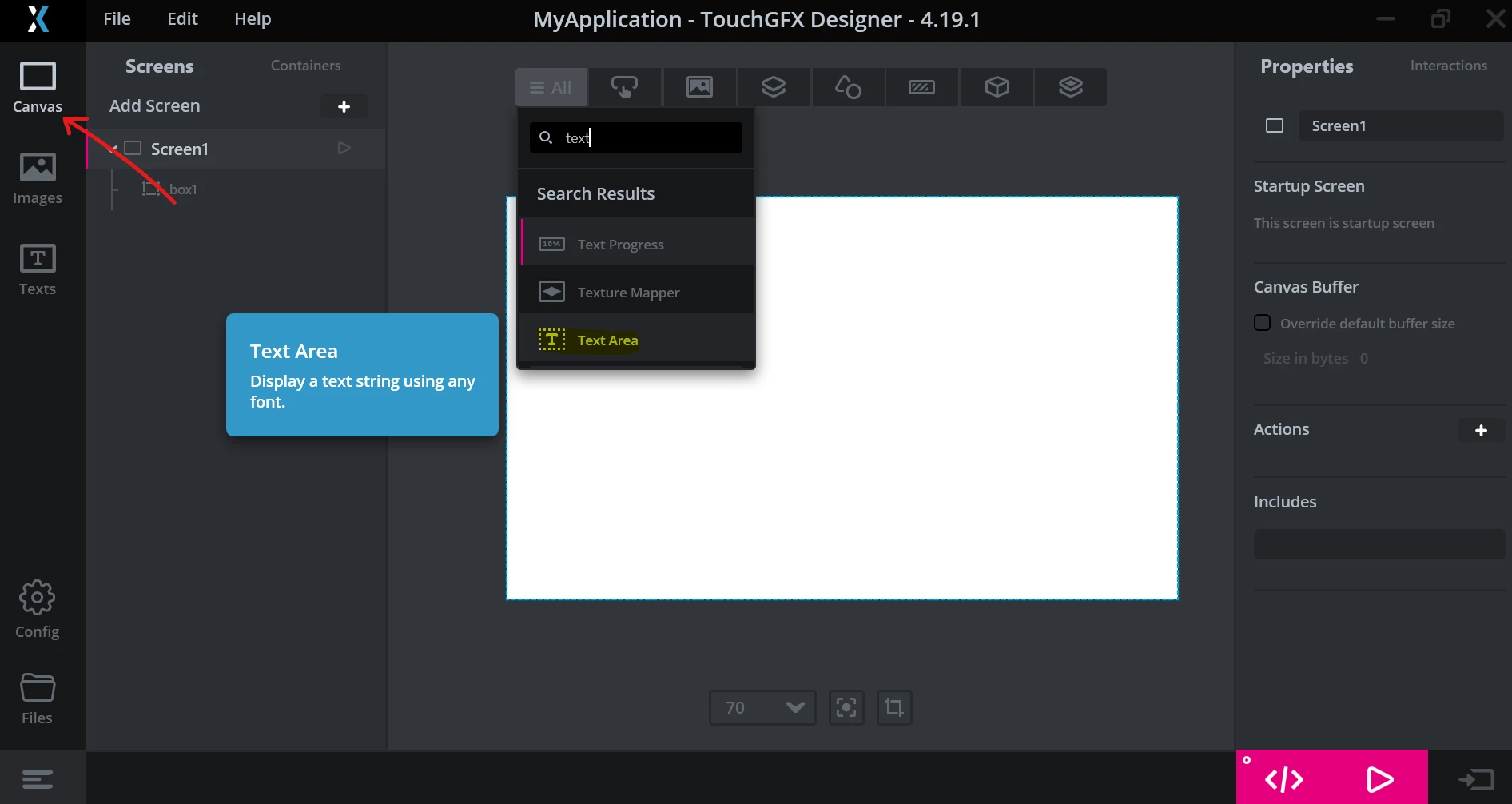This screenshot has height=804, width=1512.
Task: Select the Buttons widget category icon
Action: [x=624, y=87]
